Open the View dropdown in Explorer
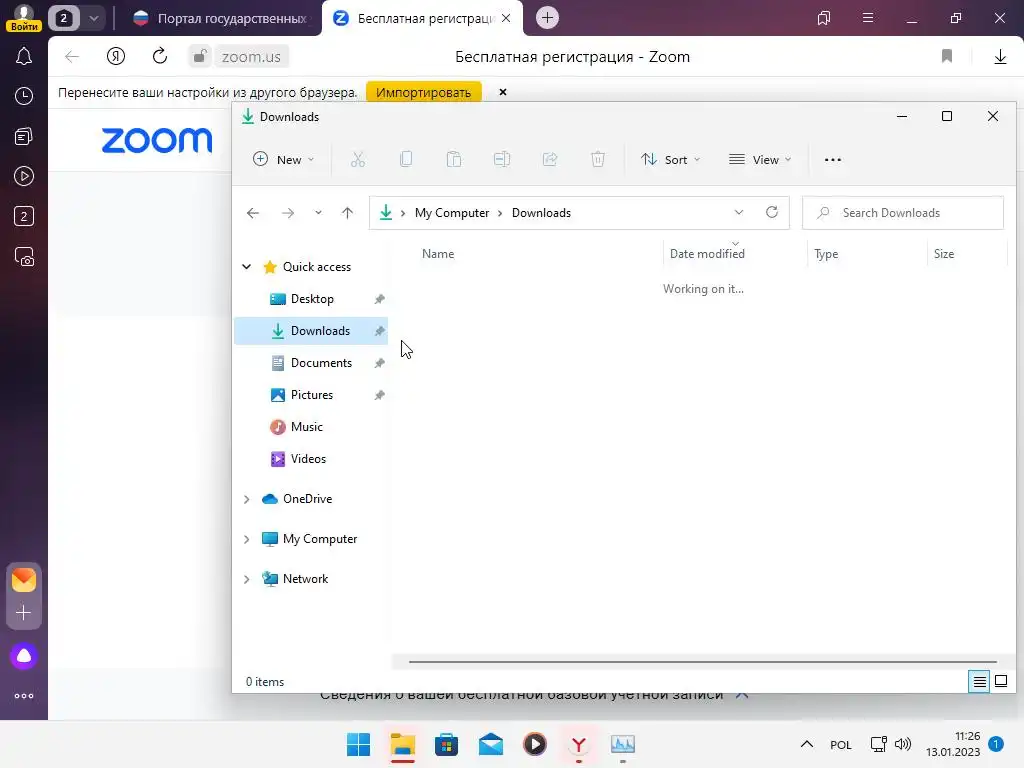 760,159
